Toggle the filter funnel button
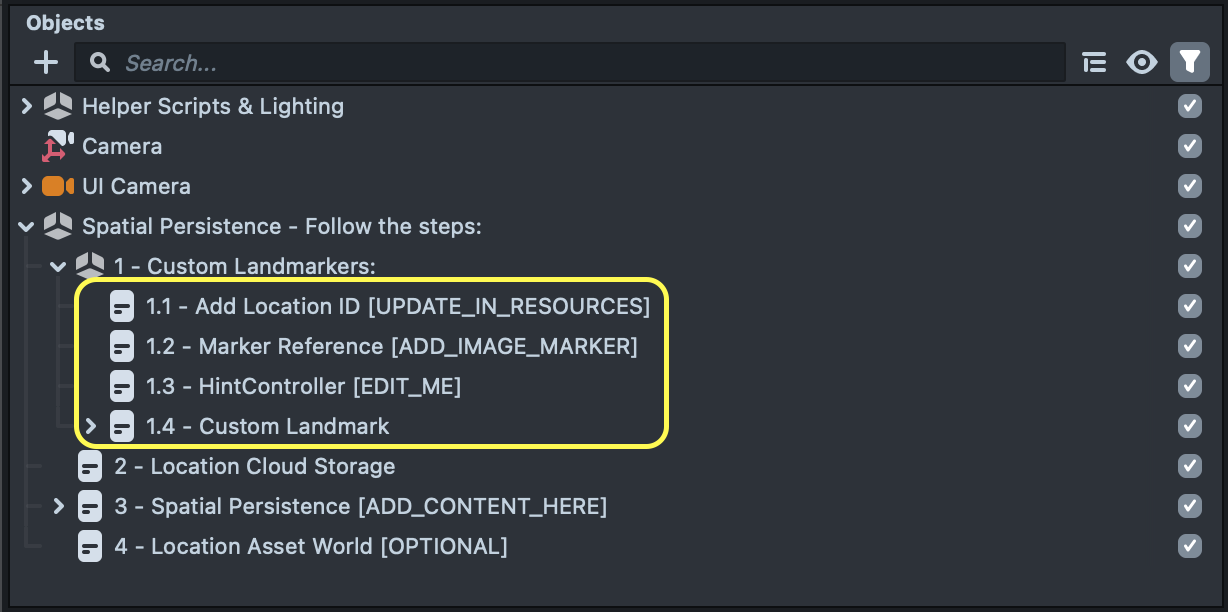1228x612 pixels. [1189, 63]
